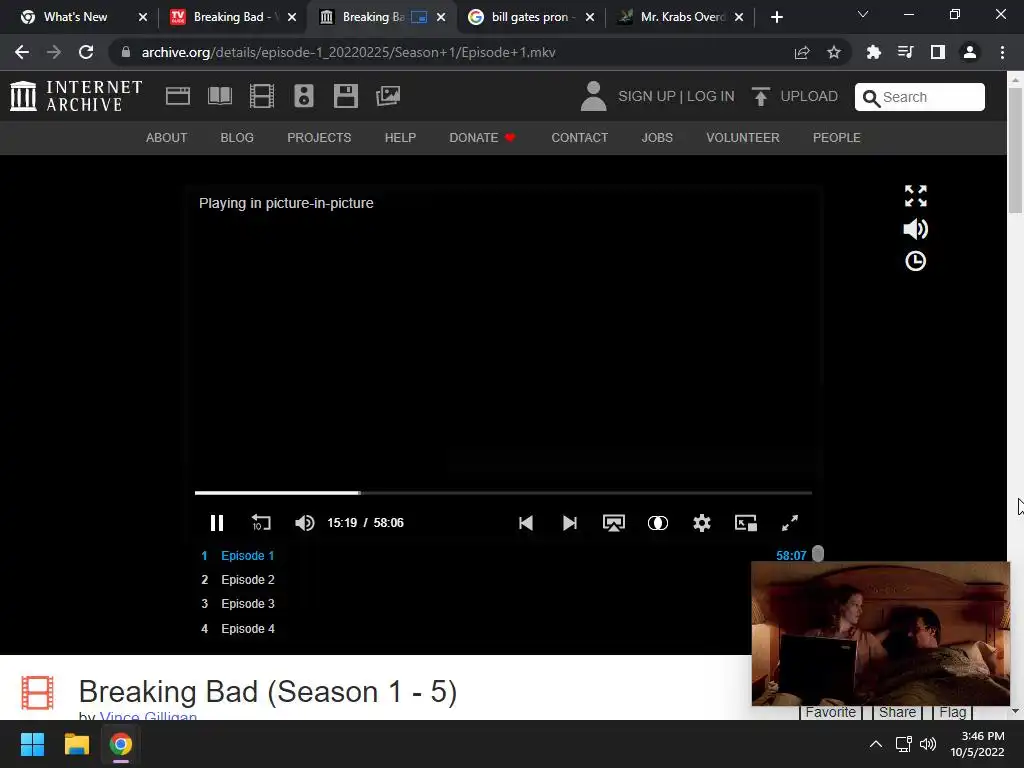The width and height of the screenshot is (1024, 768).
Task: Click the share page icon in address bar
Action: click(x=802, y=52)
